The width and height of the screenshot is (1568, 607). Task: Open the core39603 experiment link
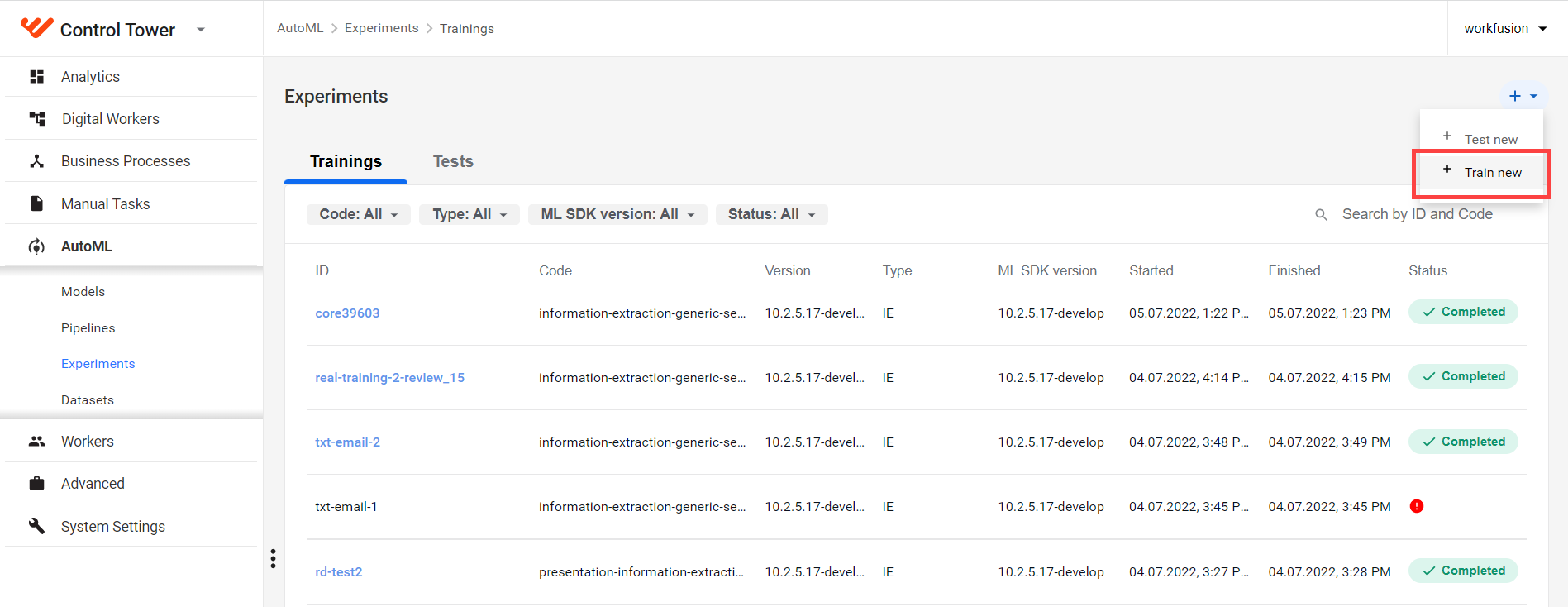pos(347,313)
